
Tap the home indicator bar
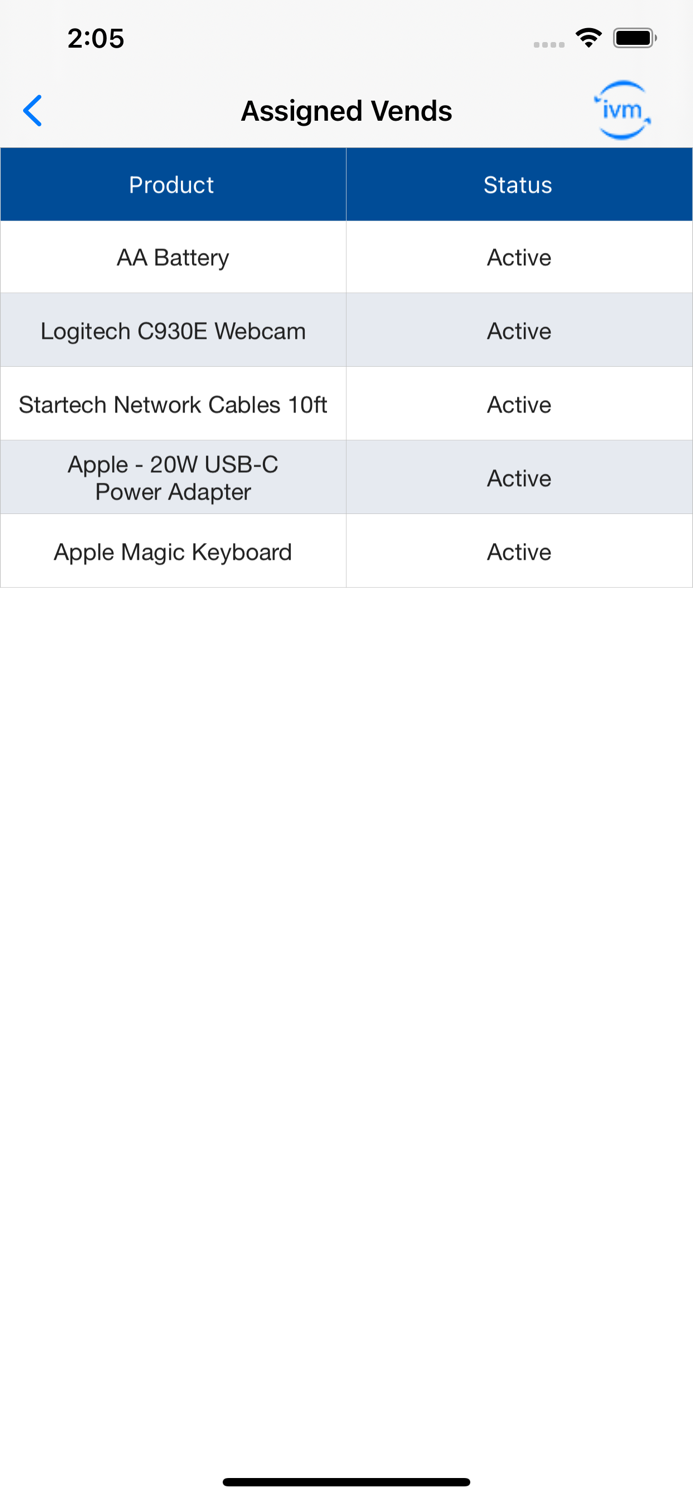coord(346,1482)
